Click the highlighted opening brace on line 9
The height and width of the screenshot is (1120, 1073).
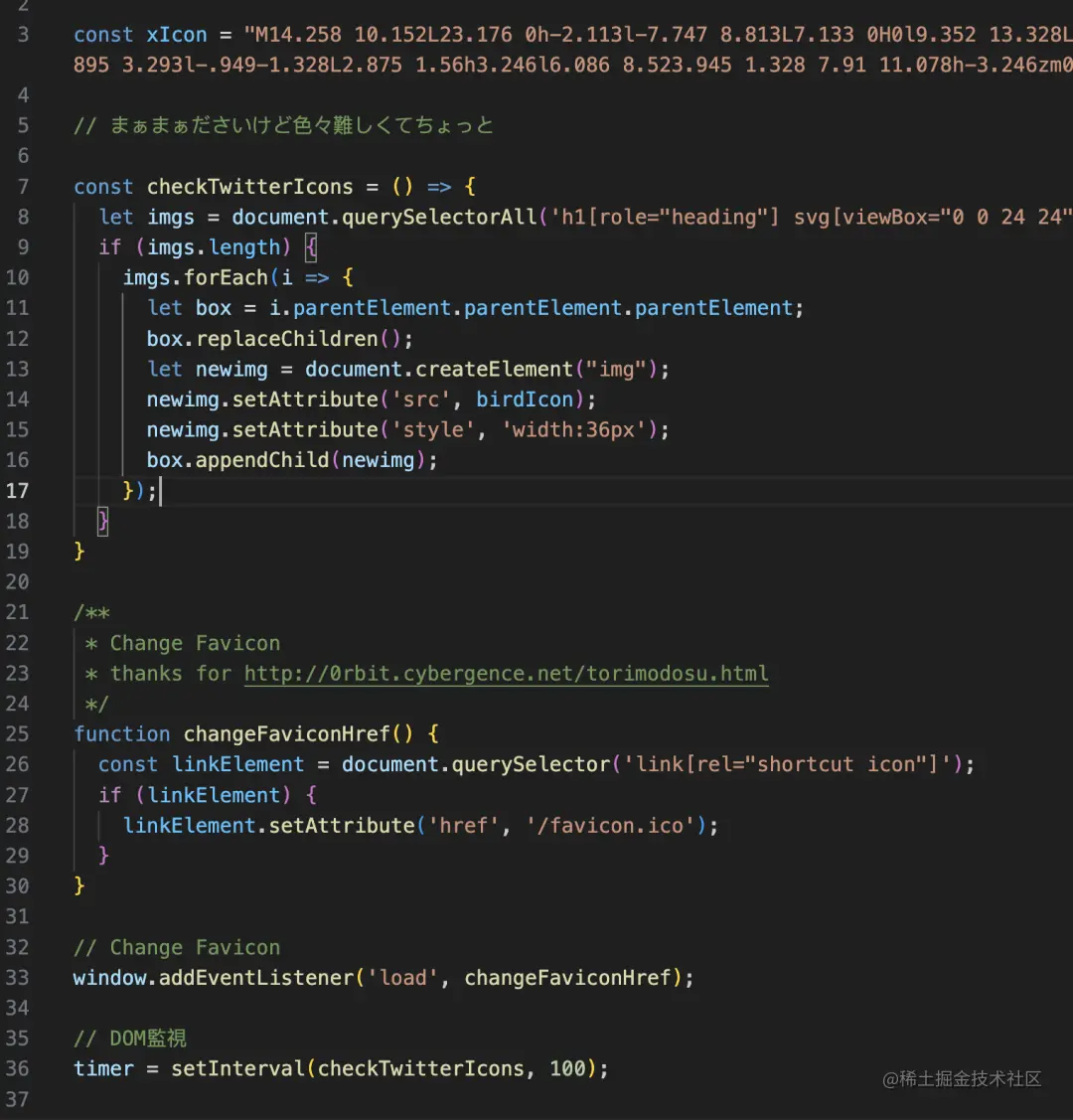[311, 247]
